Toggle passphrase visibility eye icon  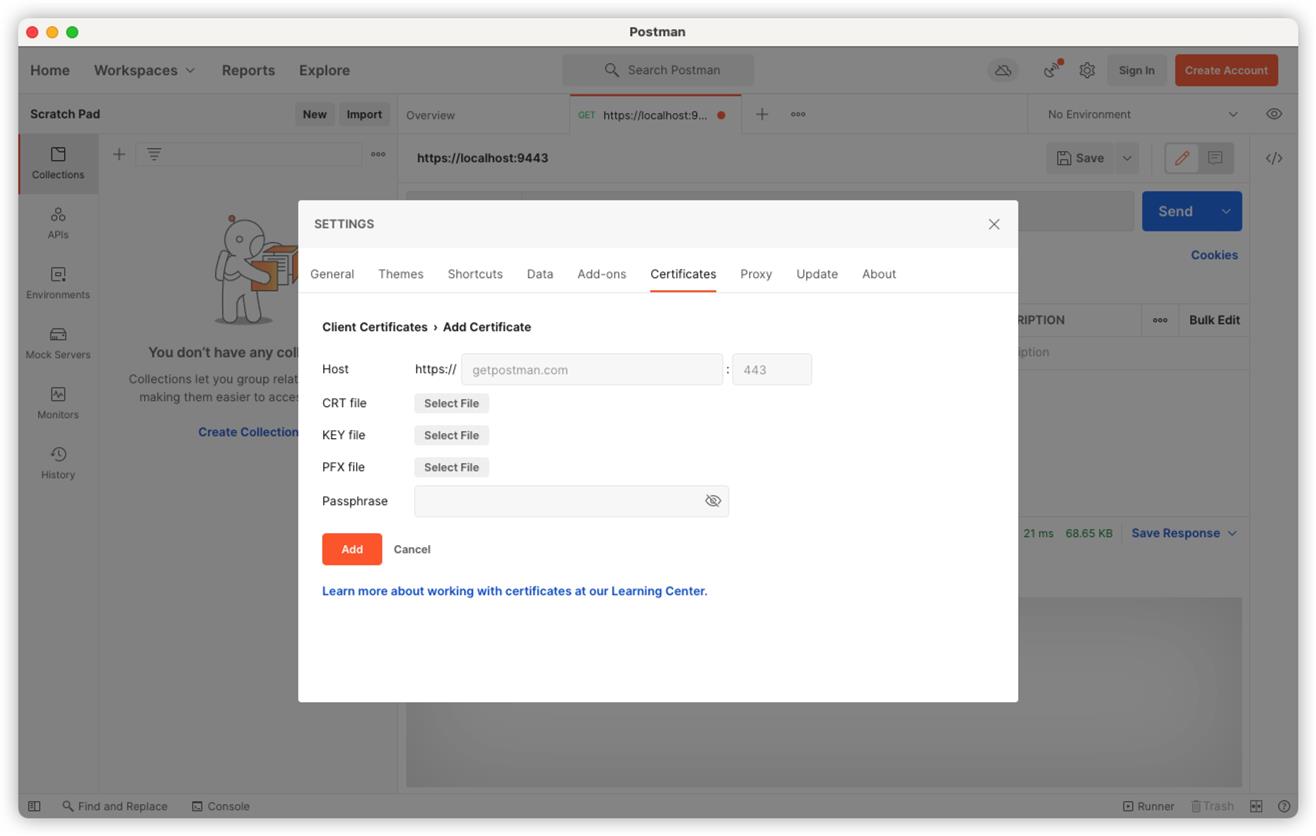[x=713, y=501]
